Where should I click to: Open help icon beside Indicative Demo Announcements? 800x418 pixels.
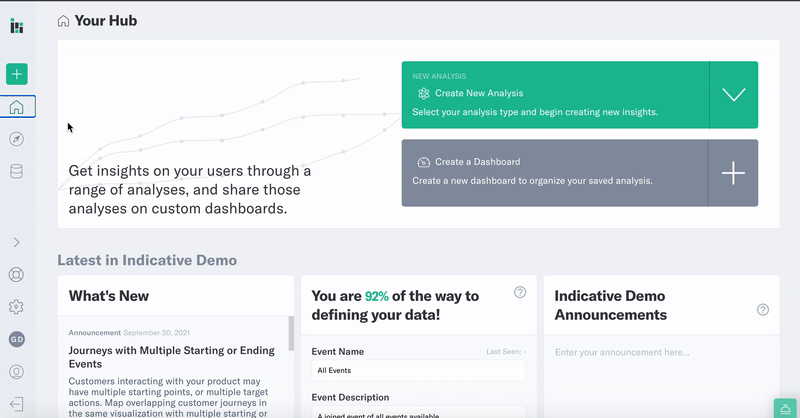pos(763,310)
